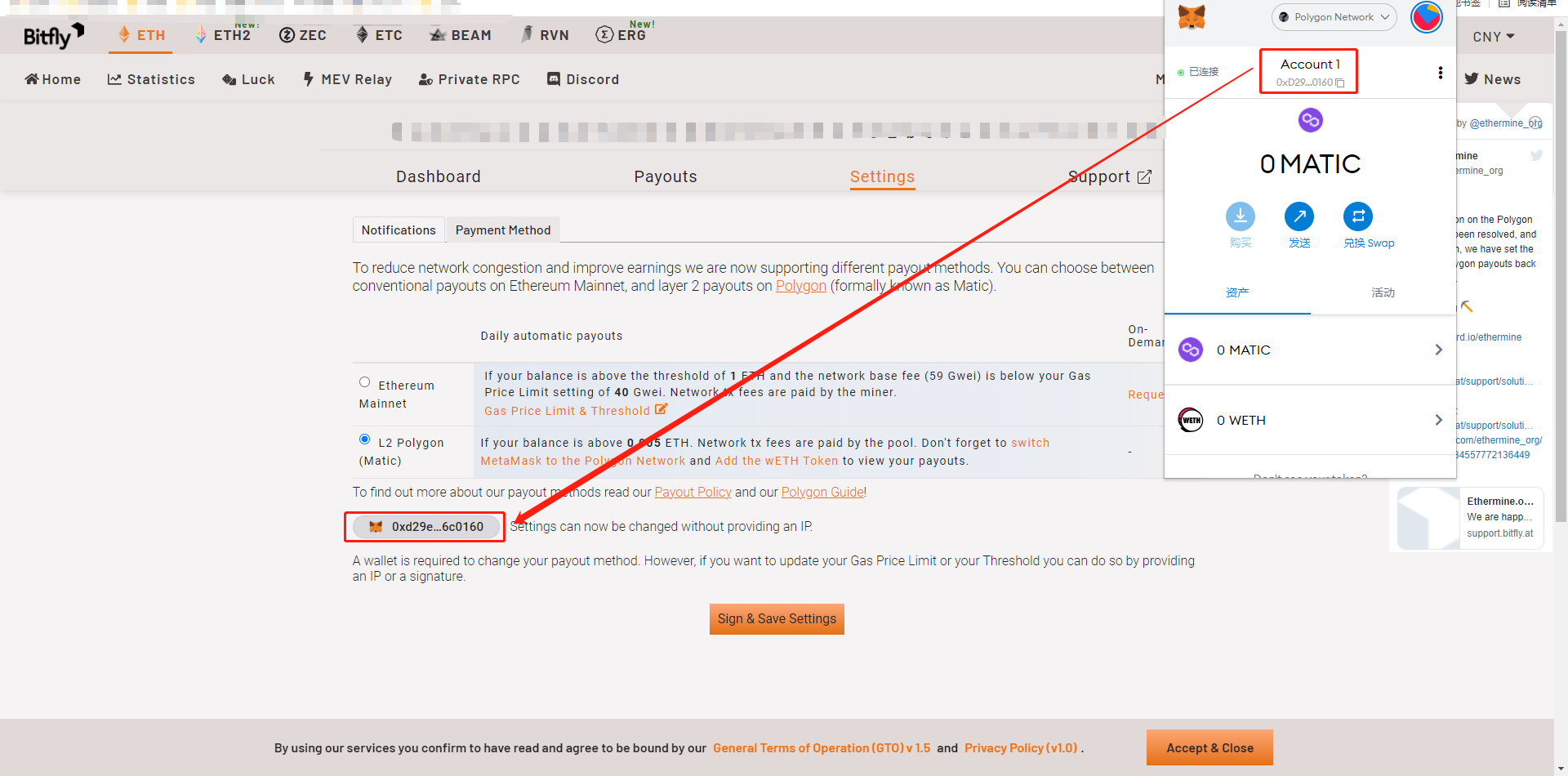Expand the 0 MATIC asset row
The image size is (1568, 776).
click(x=1310, y=350)
